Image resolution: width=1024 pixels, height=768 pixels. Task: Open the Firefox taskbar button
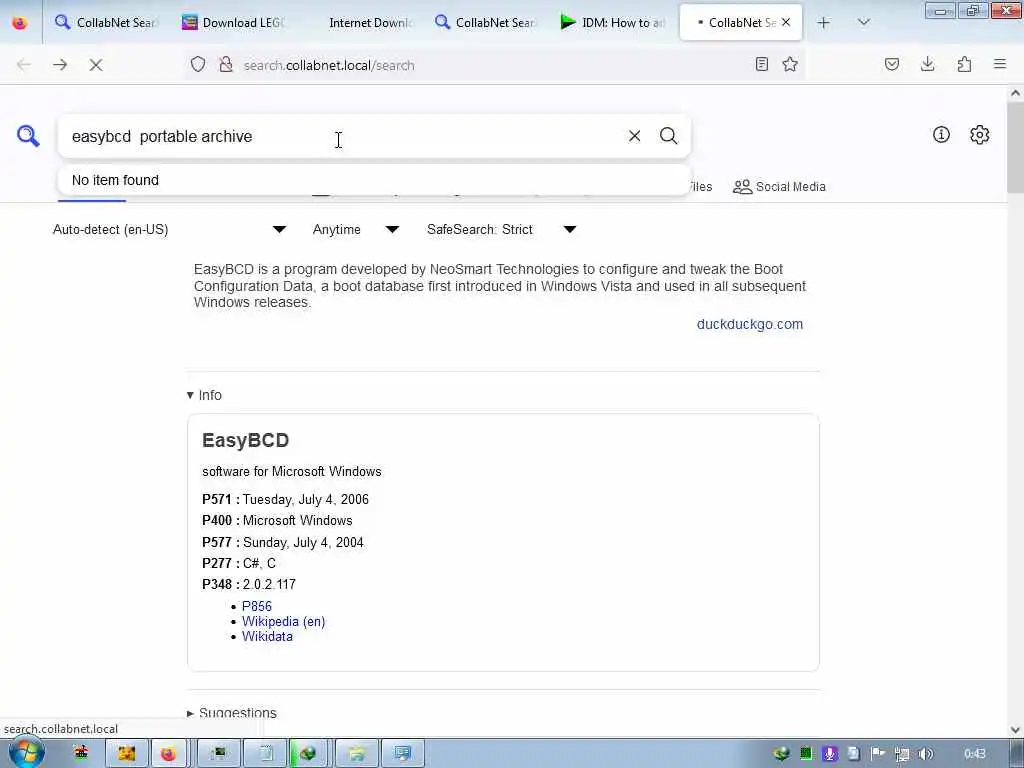click(168, 754)
